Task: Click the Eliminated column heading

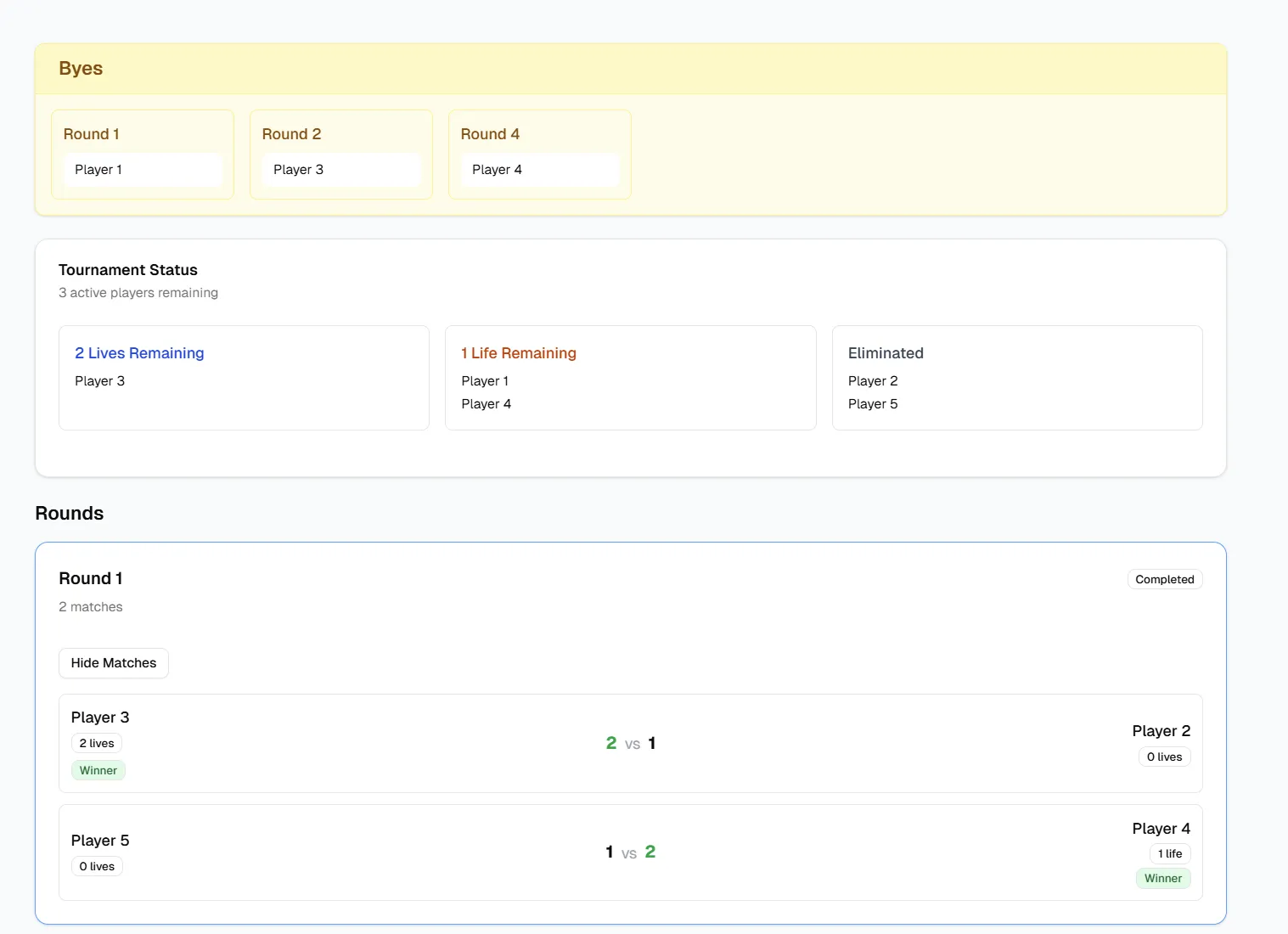Action: [x=886, y=353]
